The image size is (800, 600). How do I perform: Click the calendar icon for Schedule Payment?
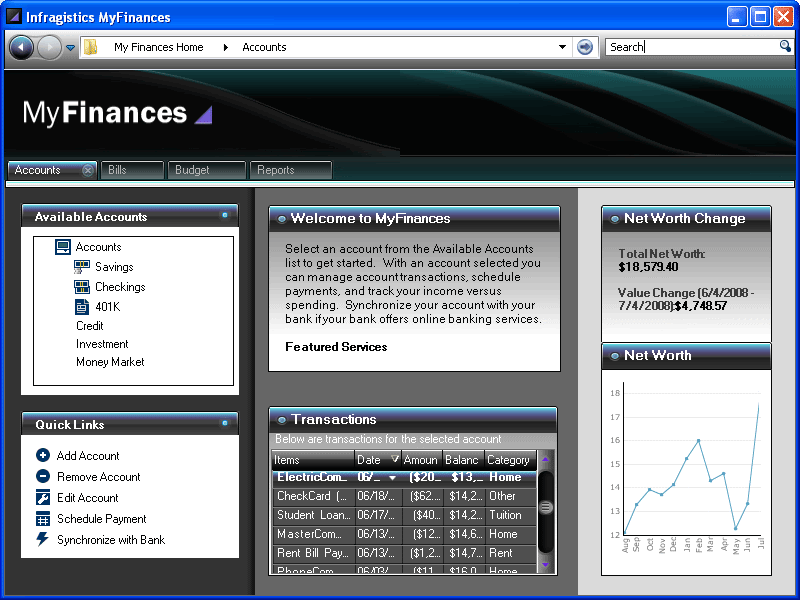[43, 519]
